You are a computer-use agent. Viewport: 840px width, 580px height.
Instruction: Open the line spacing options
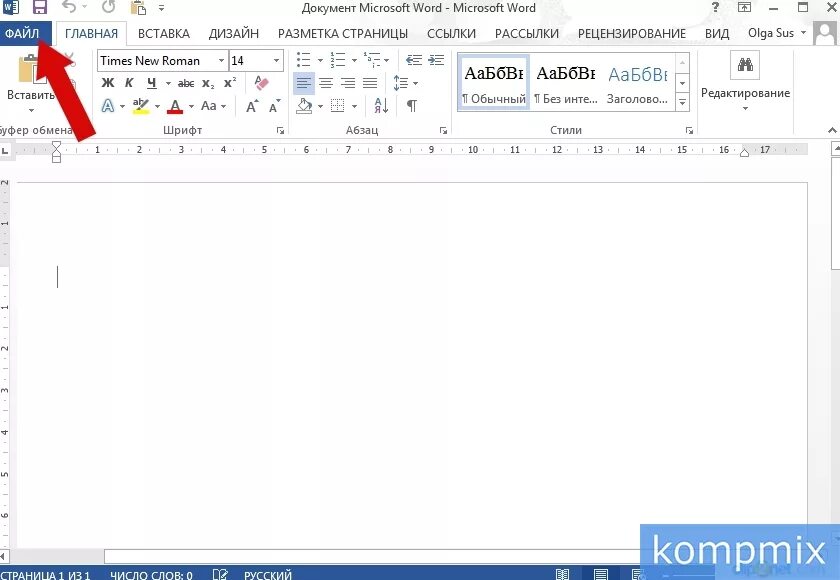404,83
